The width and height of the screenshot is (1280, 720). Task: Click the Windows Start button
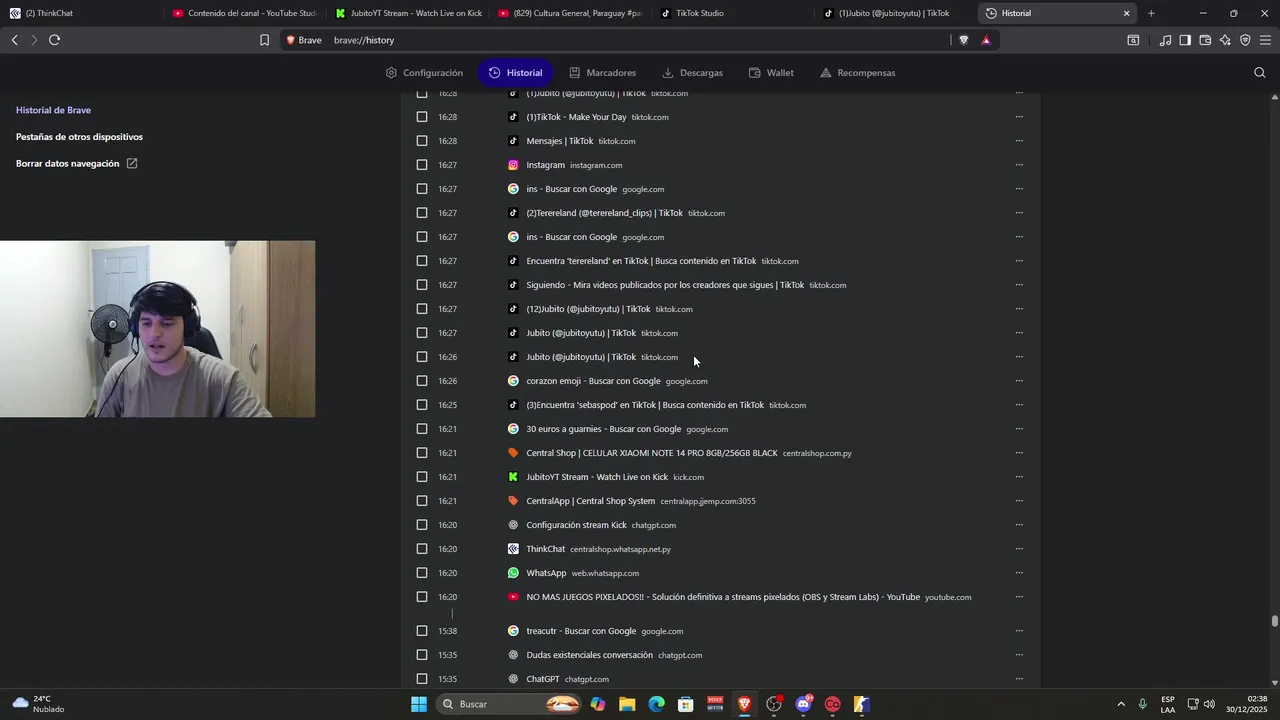pos(419,704)
